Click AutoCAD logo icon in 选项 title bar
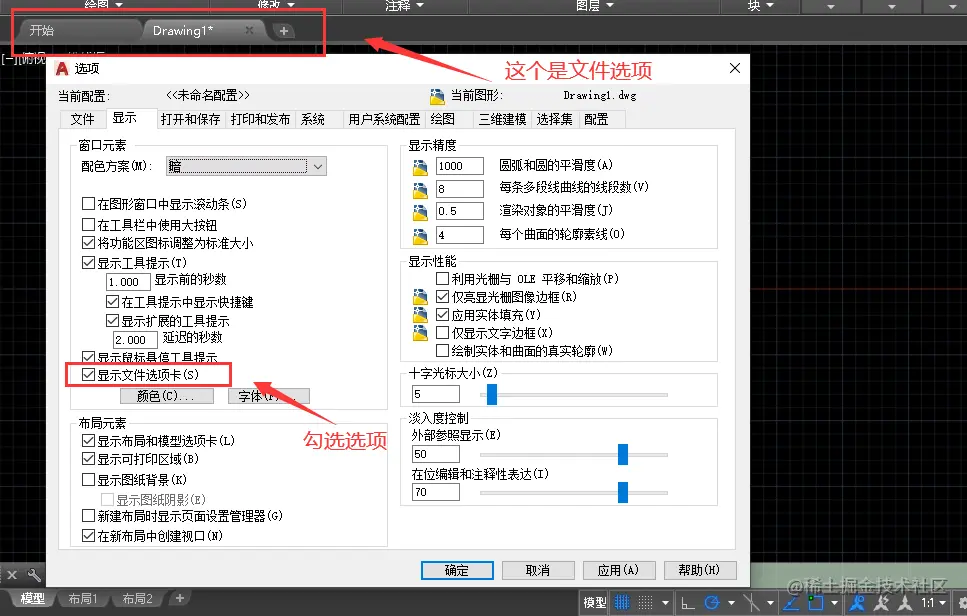 pyautogui.click(x=62, y=68)
